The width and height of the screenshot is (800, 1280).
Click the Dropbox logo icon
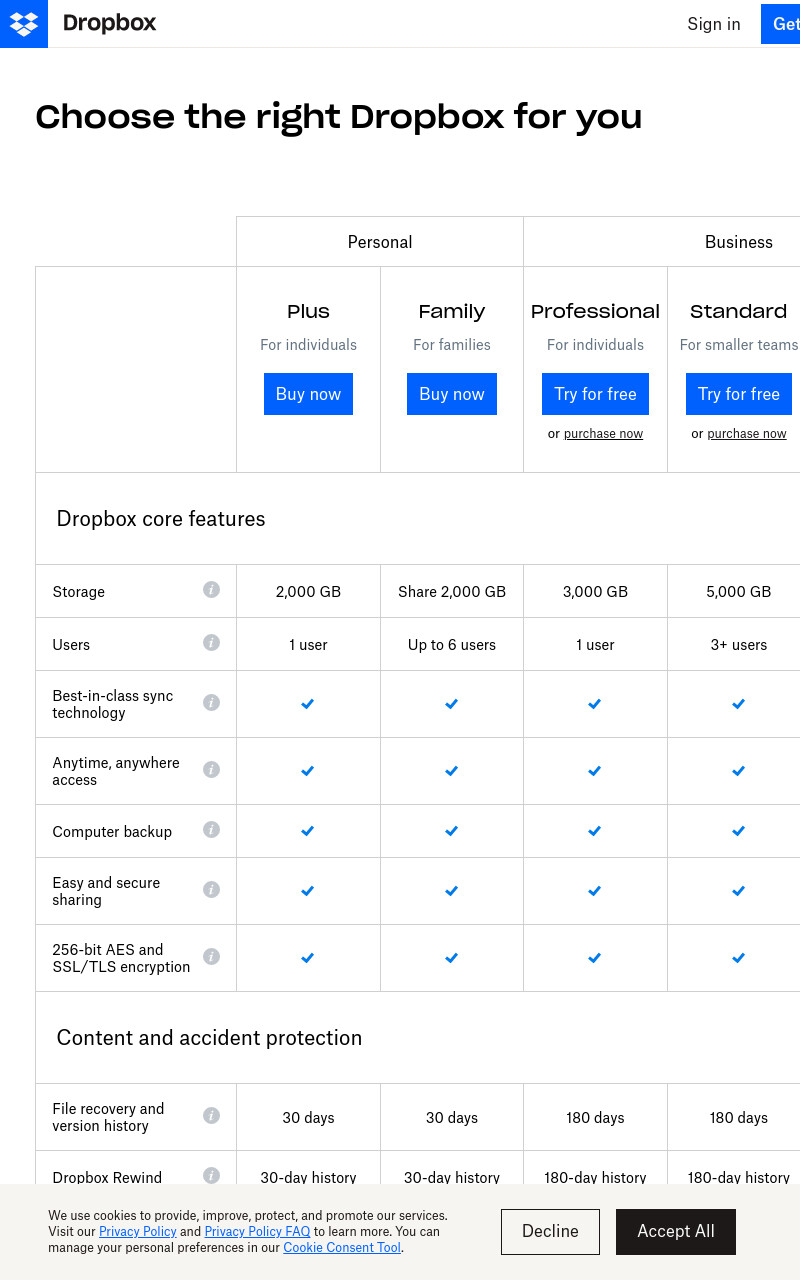24,24
